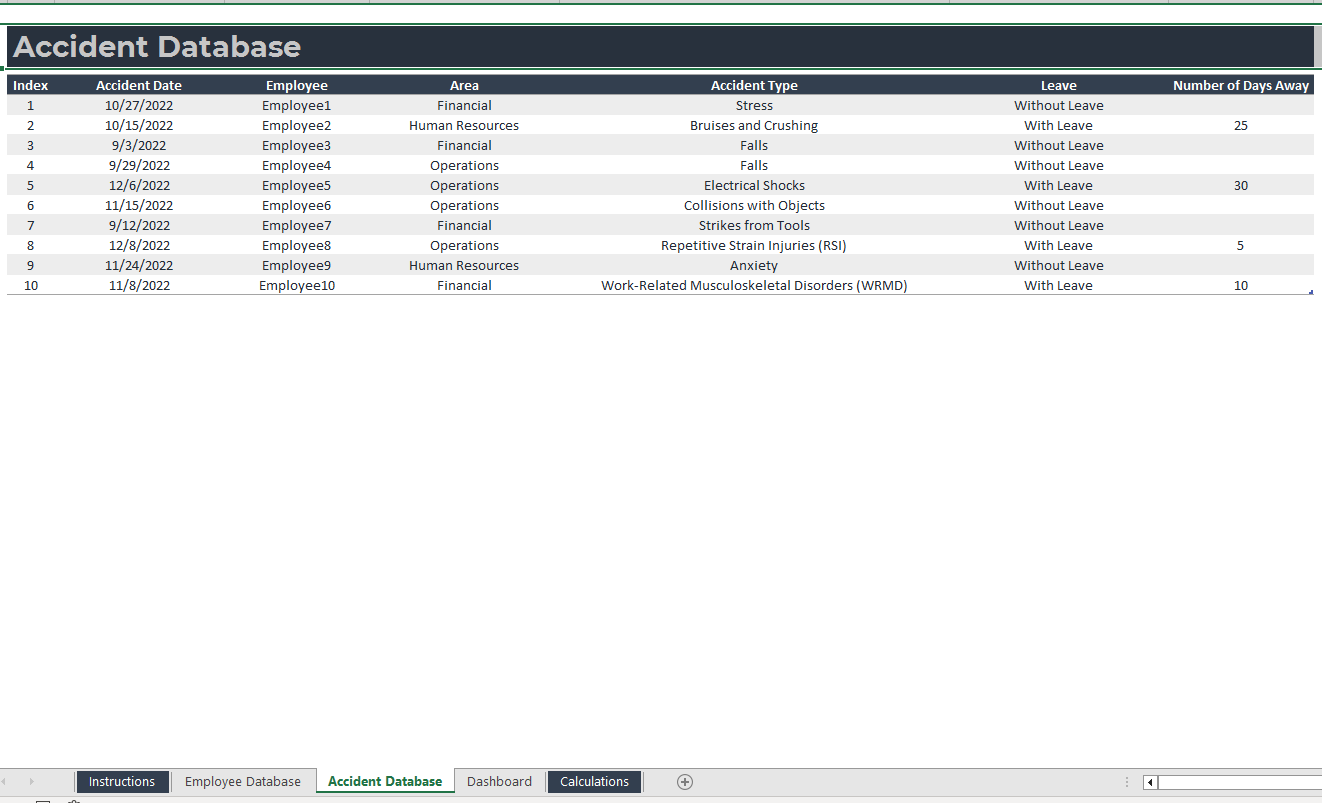Open the Dashboard sheet tab
The width and height of the screenshot is (1322, 803).
(x=499, y=782)
